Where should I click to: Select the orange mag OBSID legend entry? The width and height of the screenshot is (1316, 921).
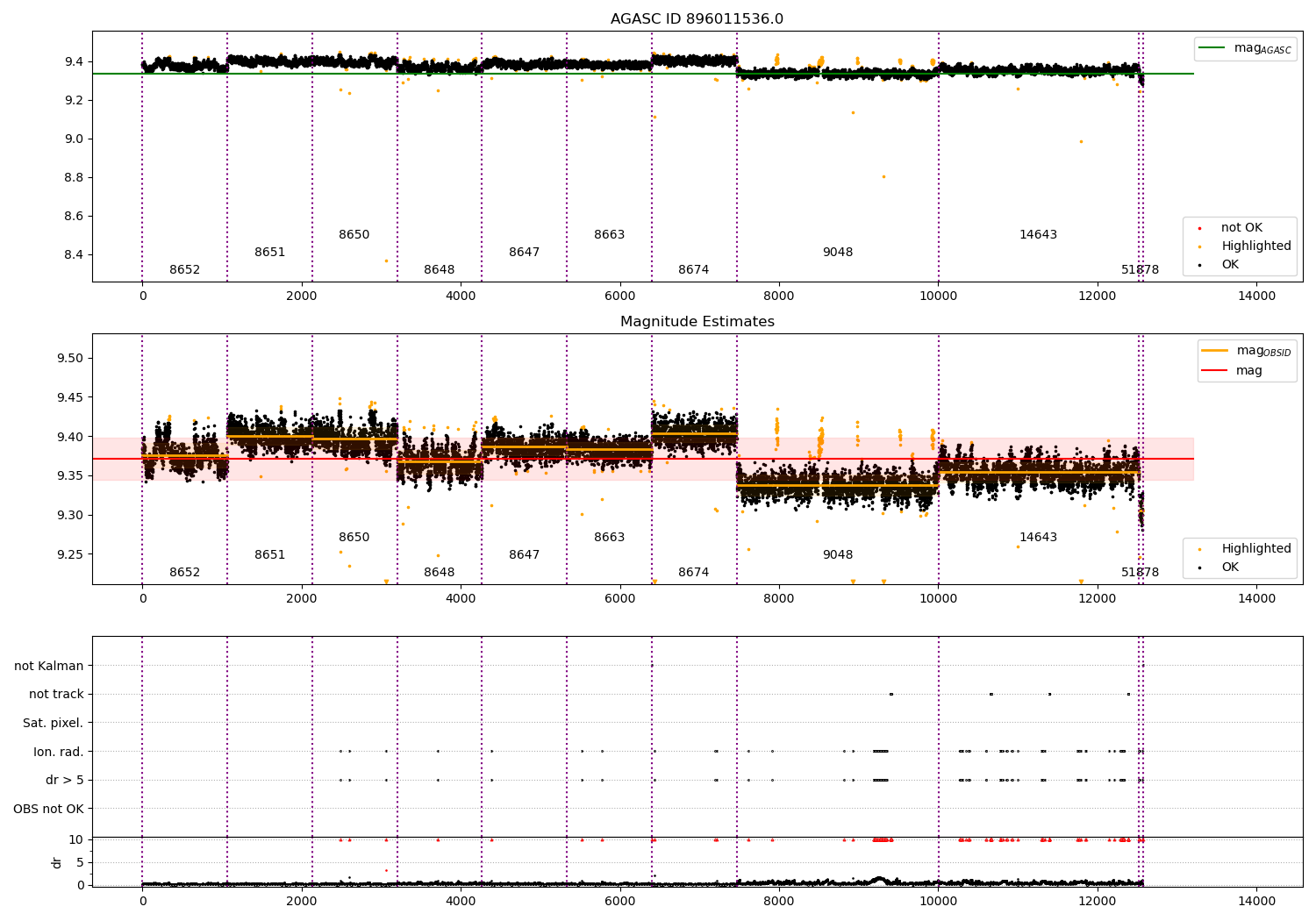tap(1246, 351)
